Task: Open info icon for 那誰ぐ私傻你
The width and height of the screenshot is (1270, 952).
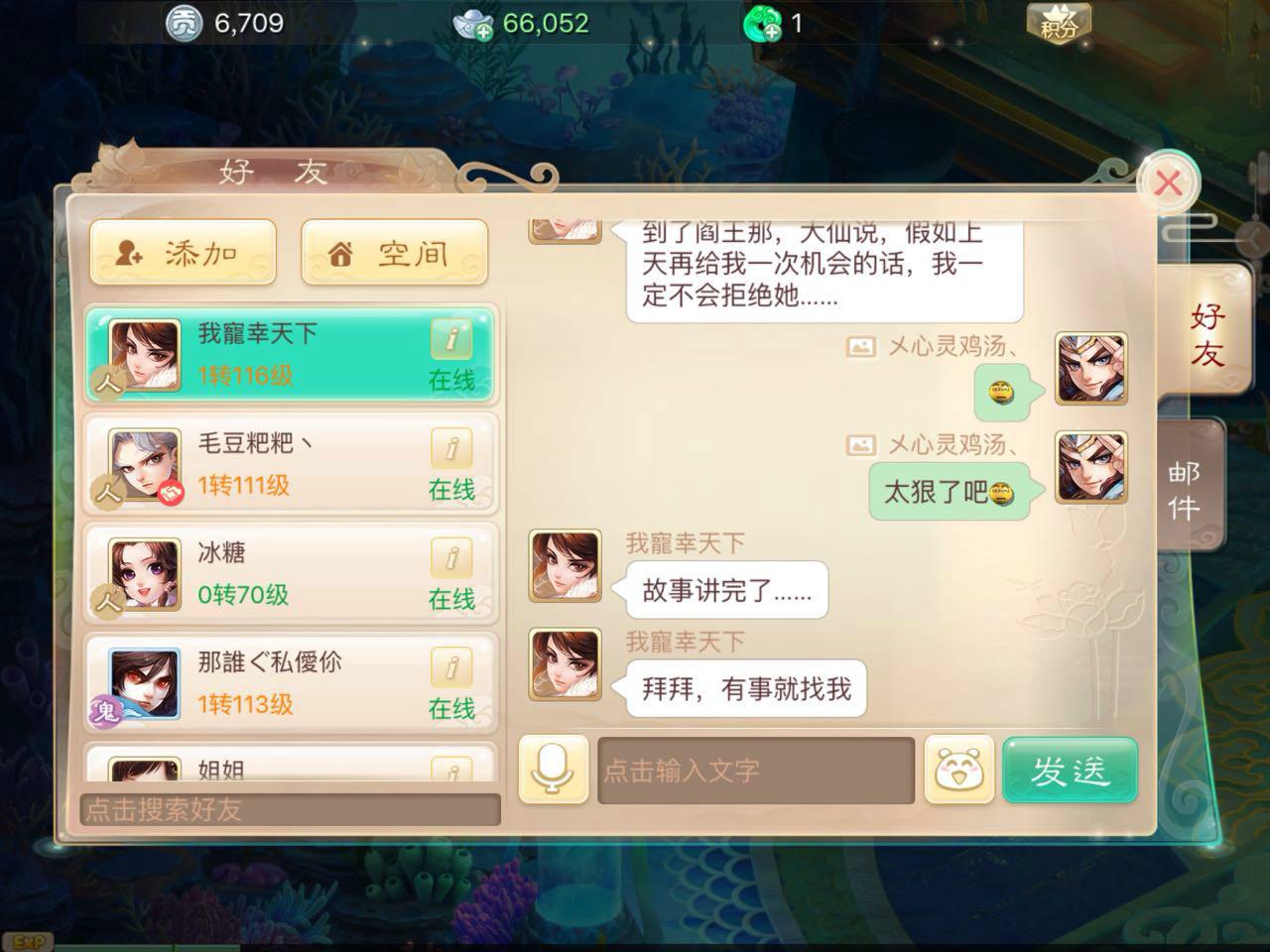Action: [451, 667]
